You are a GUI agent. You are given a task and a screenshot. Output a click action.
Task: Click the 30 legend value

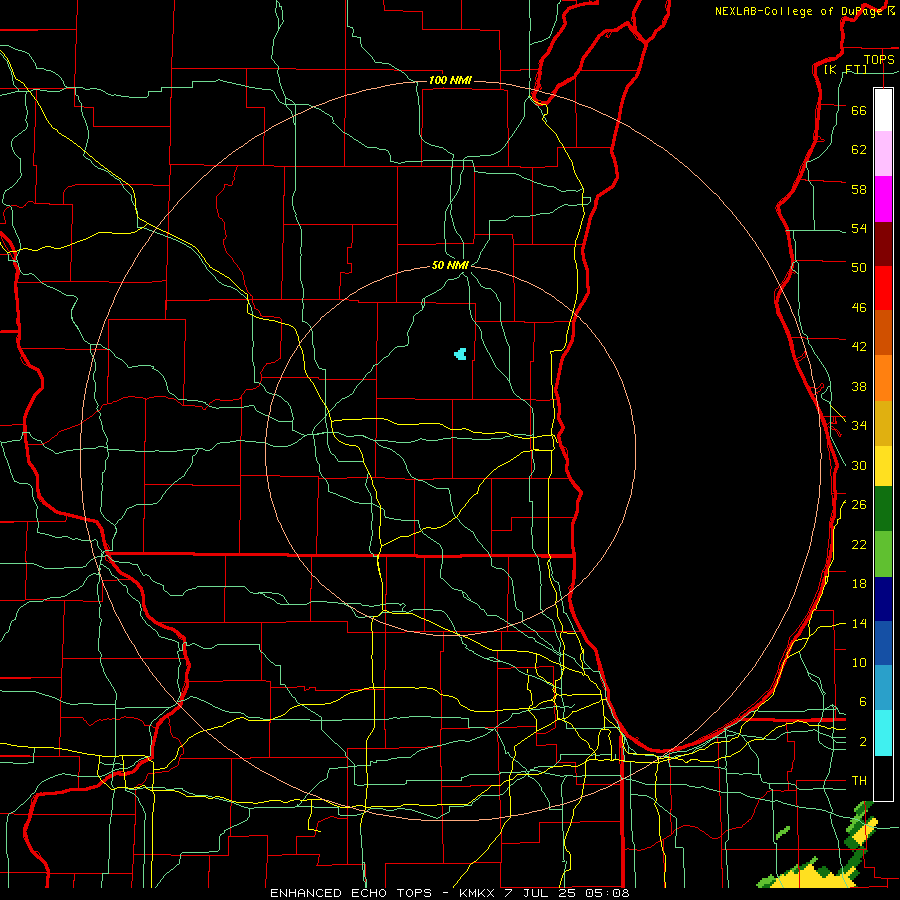coord(859,465)
